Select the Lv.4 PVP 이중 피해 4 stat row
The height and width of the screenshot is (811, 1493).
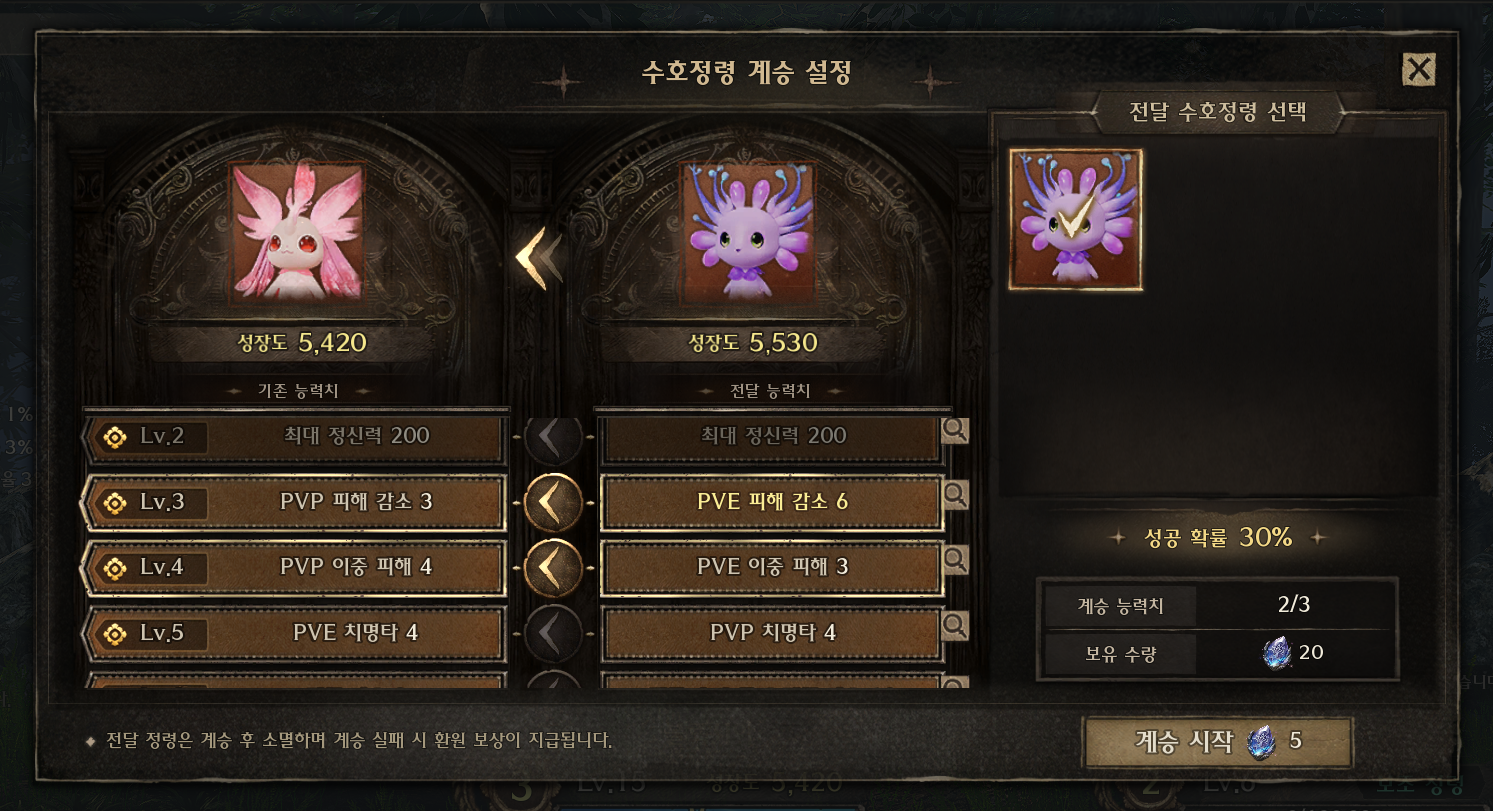pyautogui.click(x=291, y=567)
